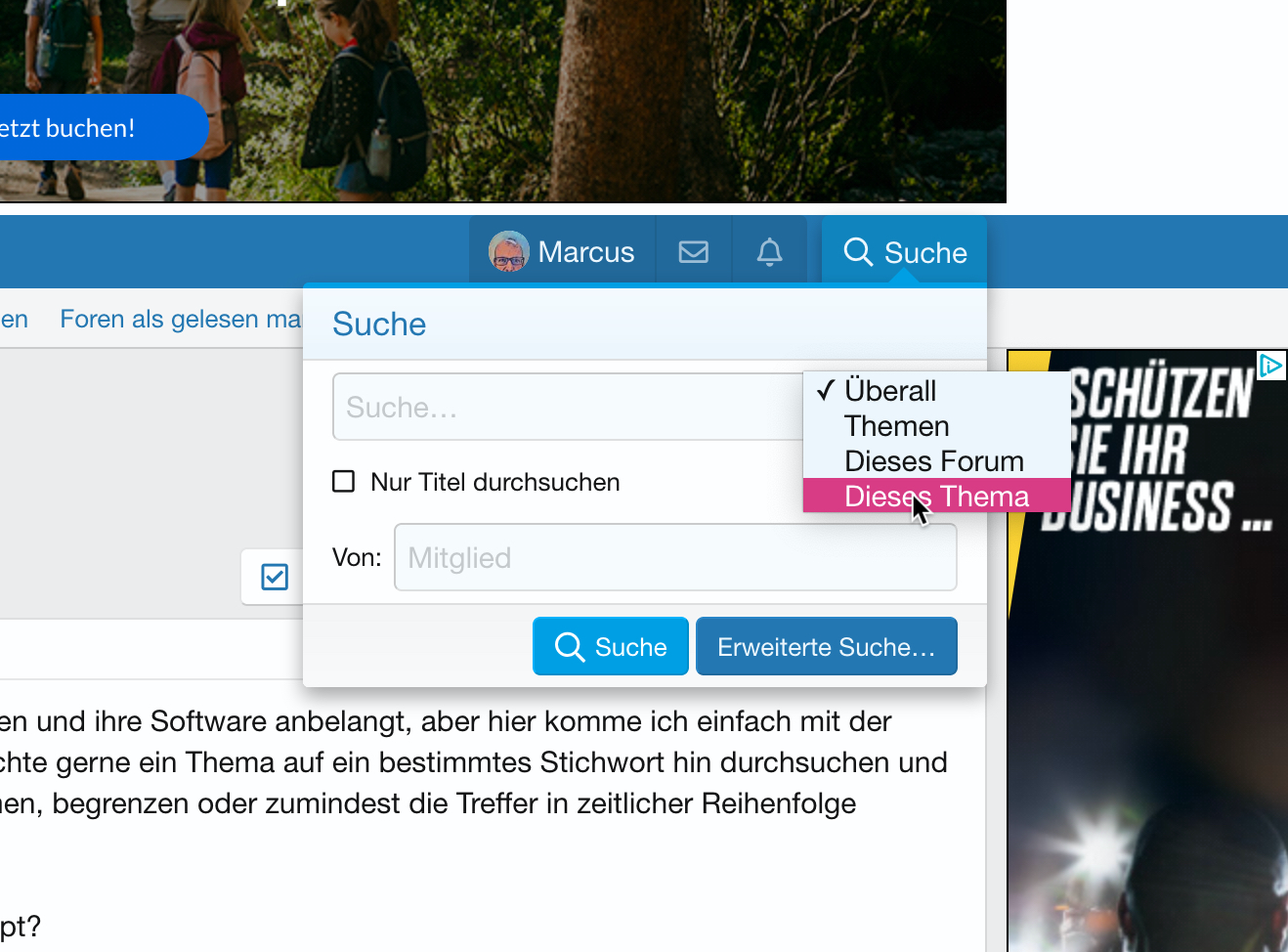Enable the 'Nur Titel durchsuchen' checkbox
Screen dimensions: 1288x952
[x=344, y=482]
